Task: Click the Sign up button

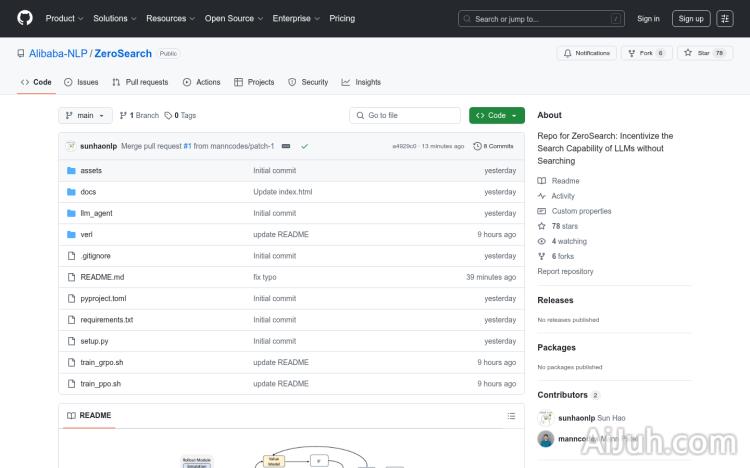Action: point(690,18)
